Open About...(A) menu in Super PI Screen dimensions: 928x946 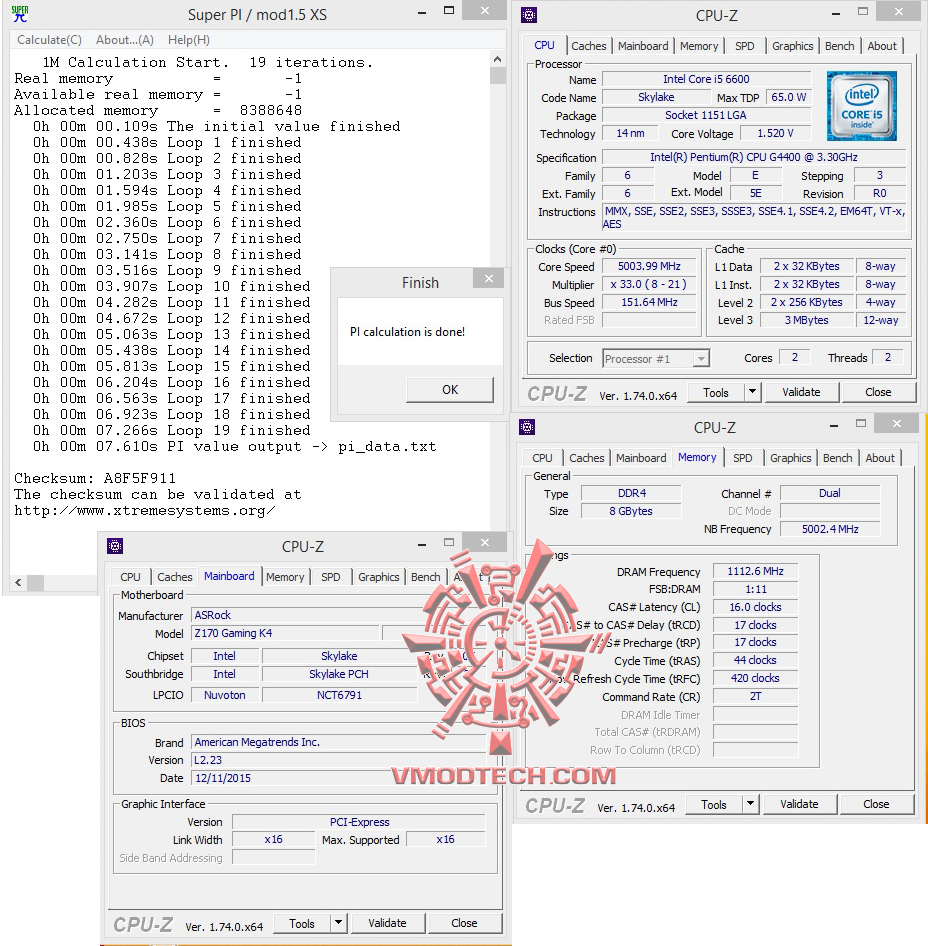tap(125, 40)
